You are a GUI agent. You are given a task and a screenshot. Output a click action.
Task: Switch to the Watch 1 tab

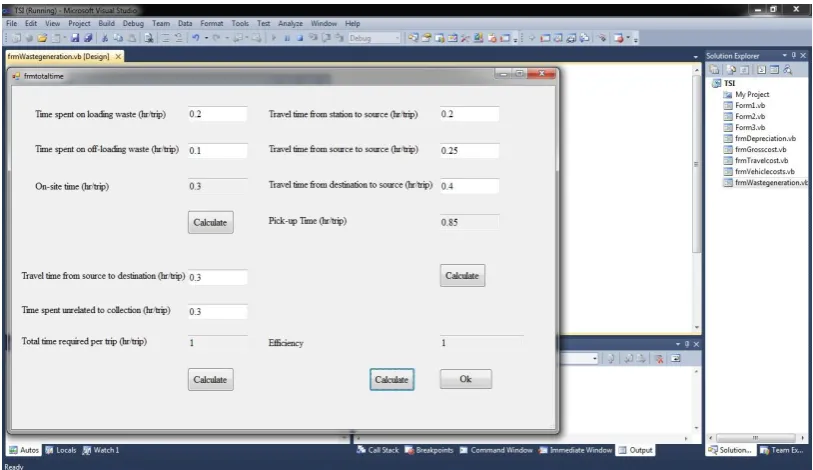[x=101, y=450]
